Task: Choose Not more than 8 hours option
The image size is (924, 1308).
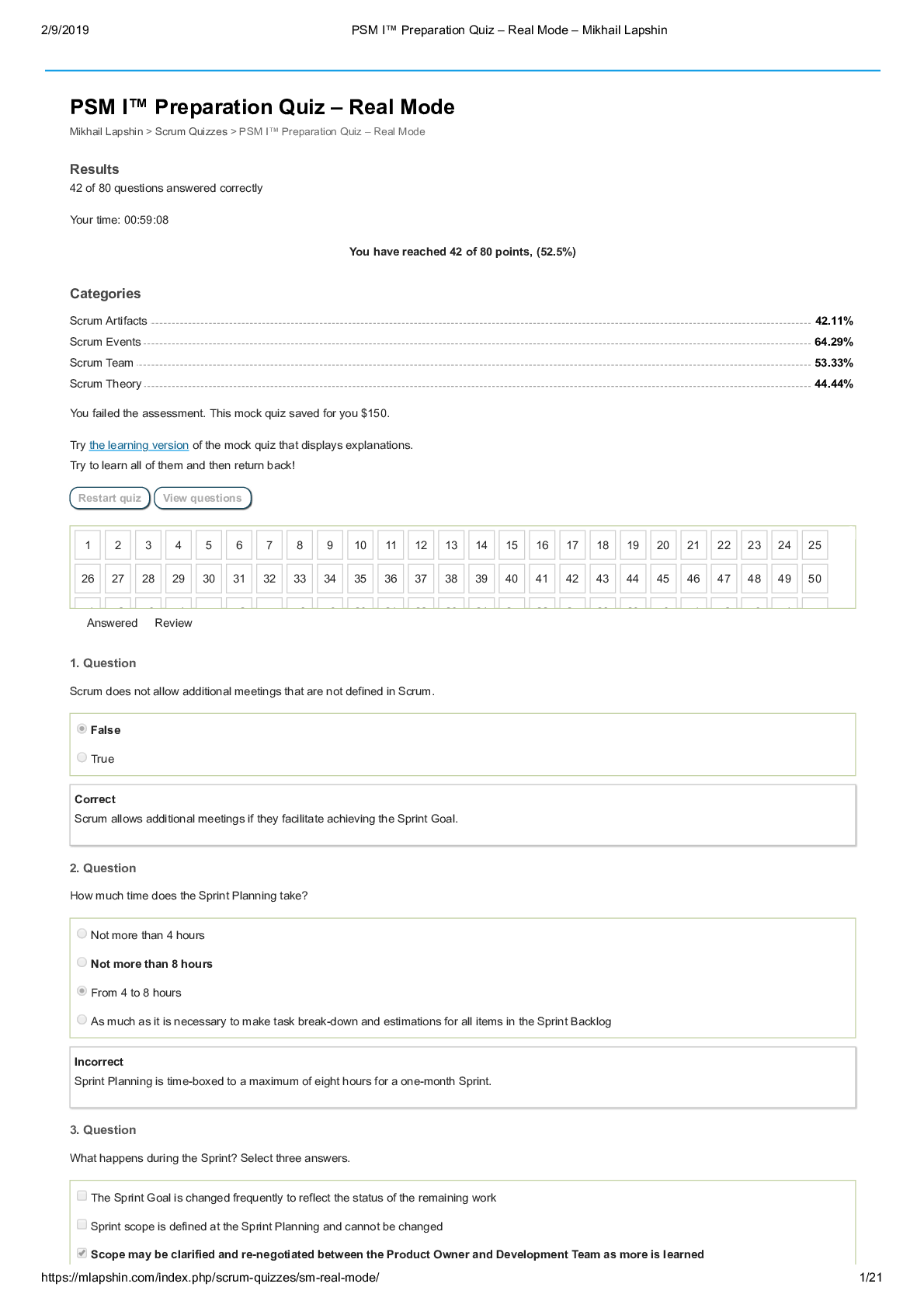Action: (82, 963)
